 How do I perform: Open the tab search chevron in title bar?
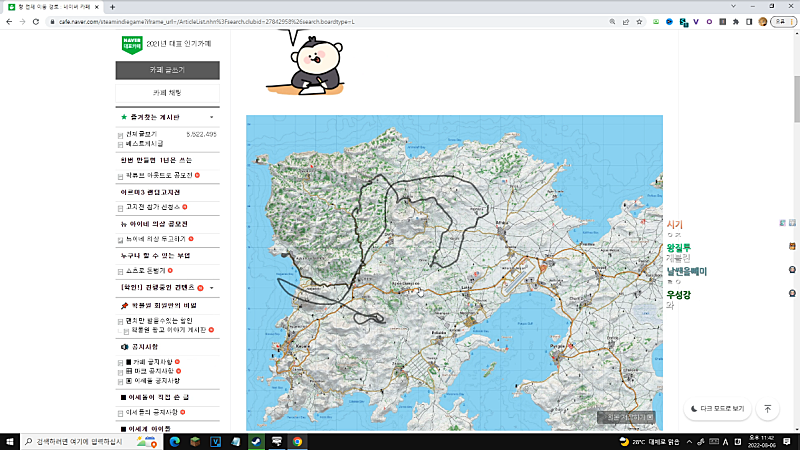click(x=734, y=6)
